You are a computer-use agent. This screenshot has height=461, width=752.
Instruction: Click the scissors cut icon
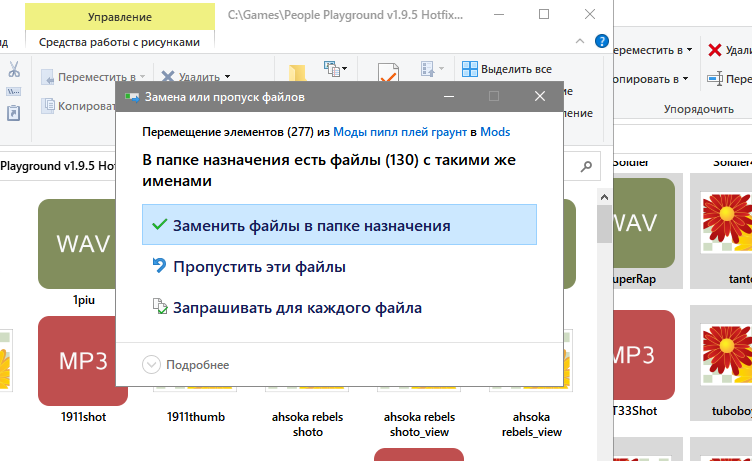15,70
